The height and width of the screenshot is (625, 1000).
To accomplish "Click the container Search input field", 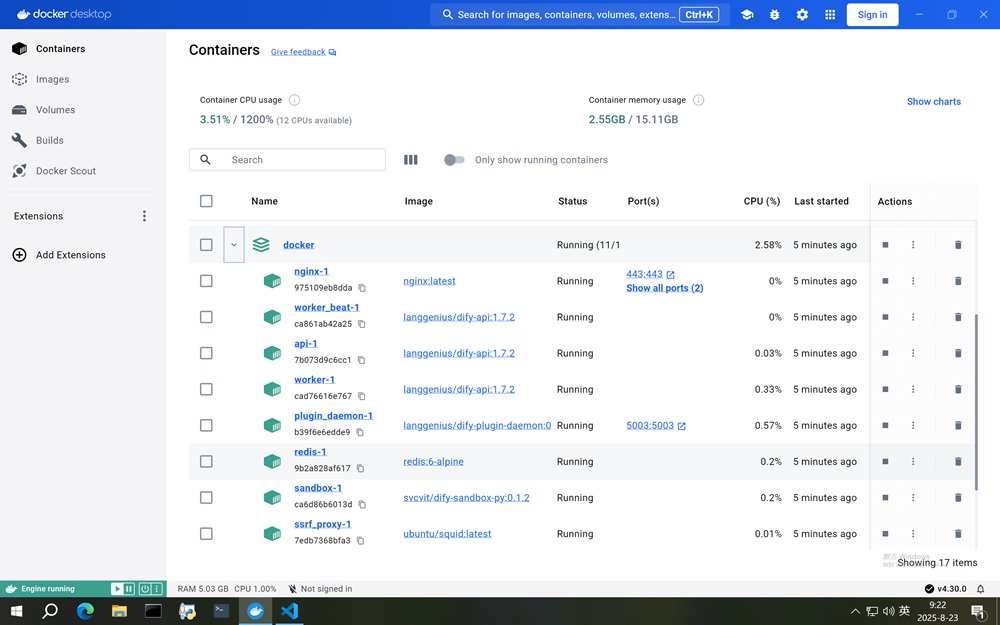I will coord(287,159).
